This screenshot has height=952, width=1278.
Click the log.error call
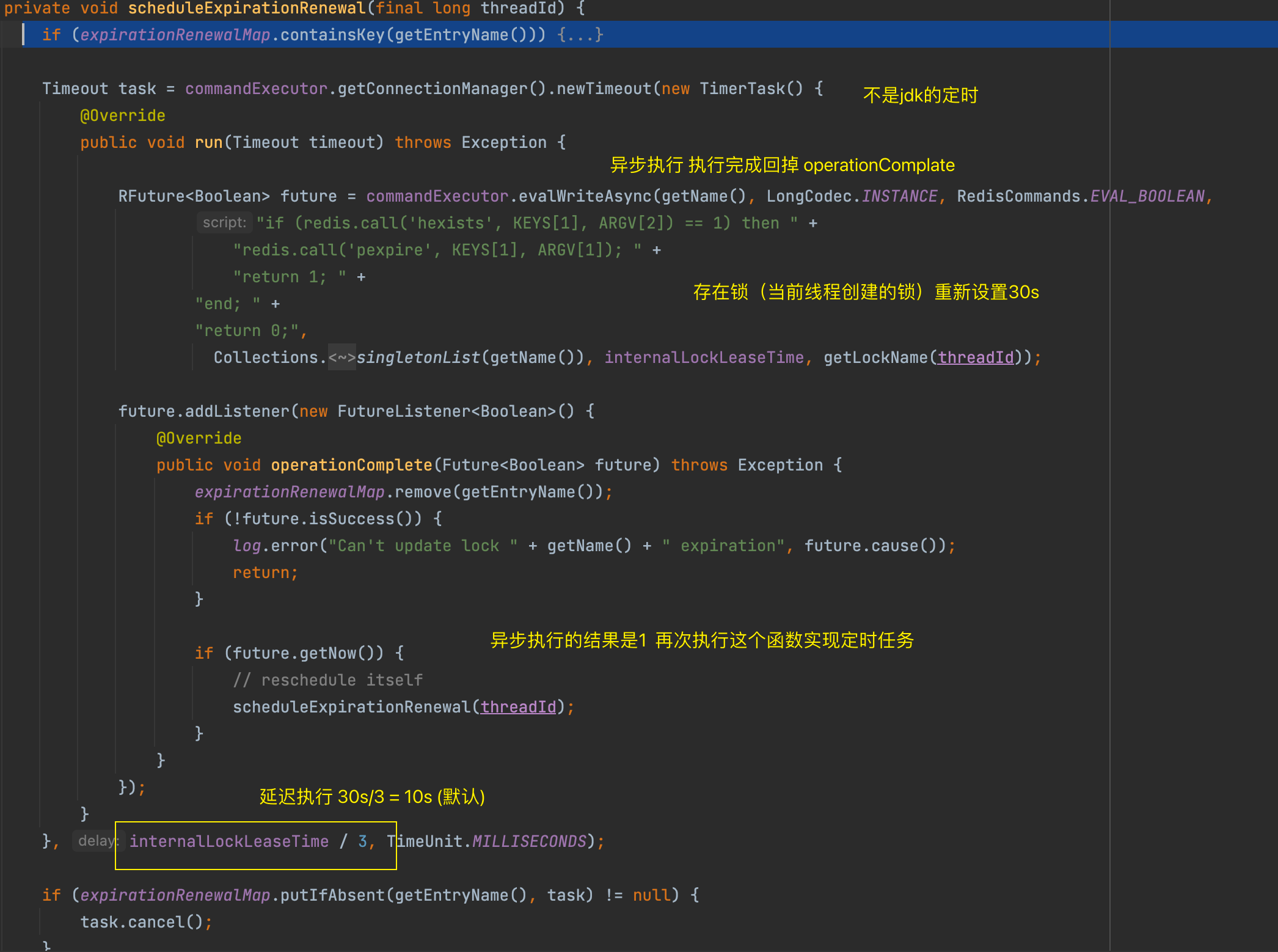[x=276, y=546]
